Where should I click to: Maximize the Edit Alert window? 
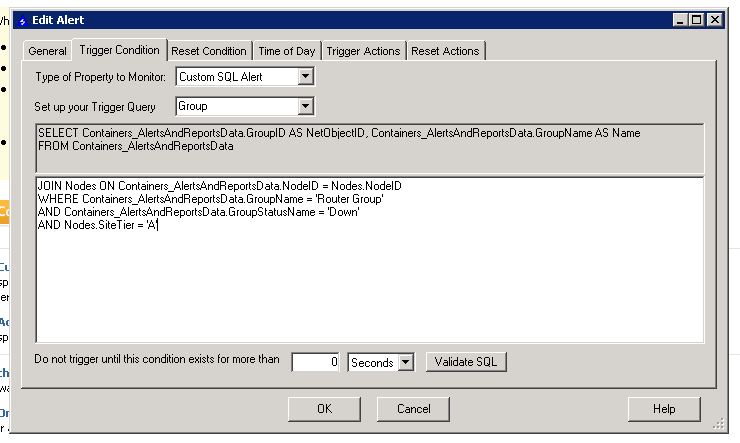(696, 20)
